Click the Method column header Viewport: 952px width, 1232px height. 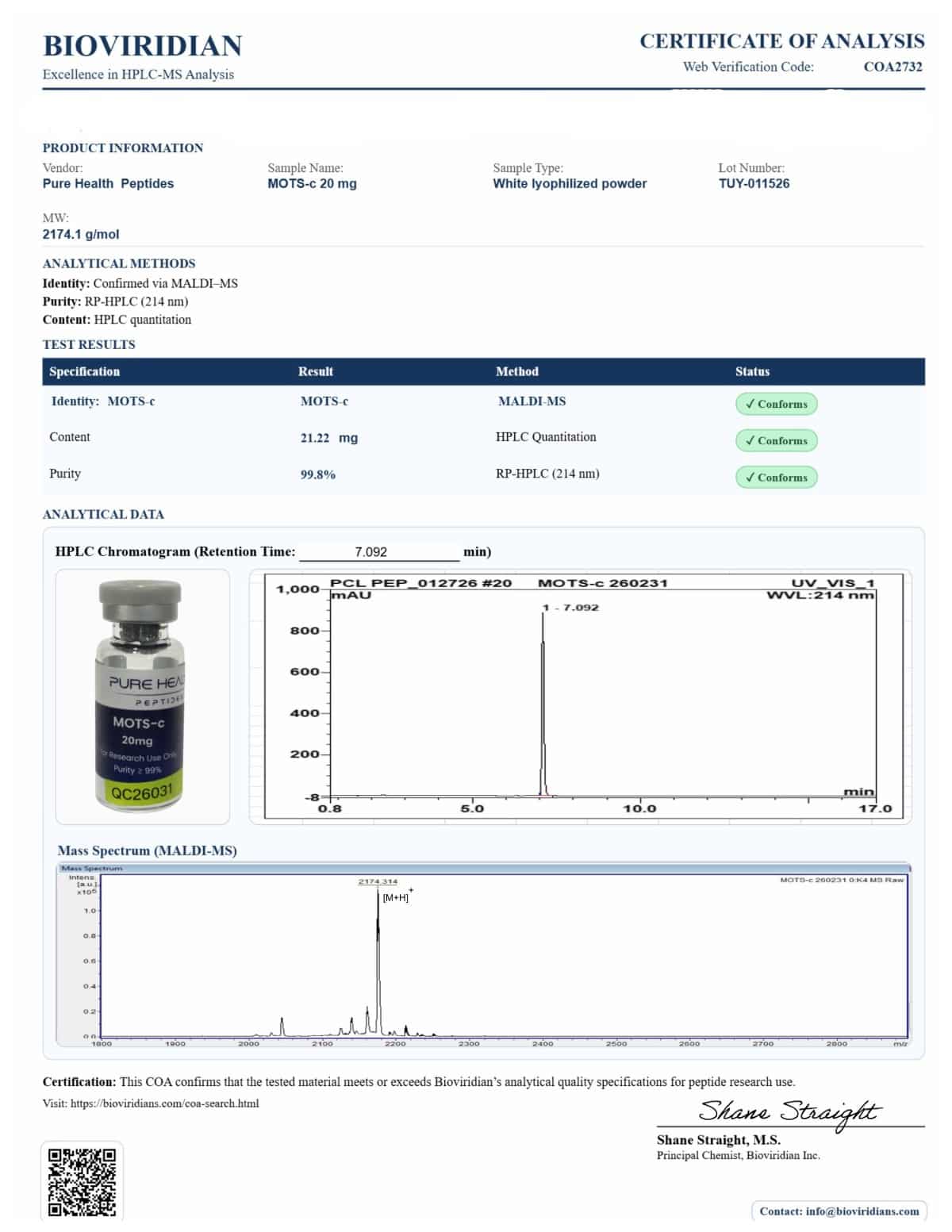coord(516,371)
